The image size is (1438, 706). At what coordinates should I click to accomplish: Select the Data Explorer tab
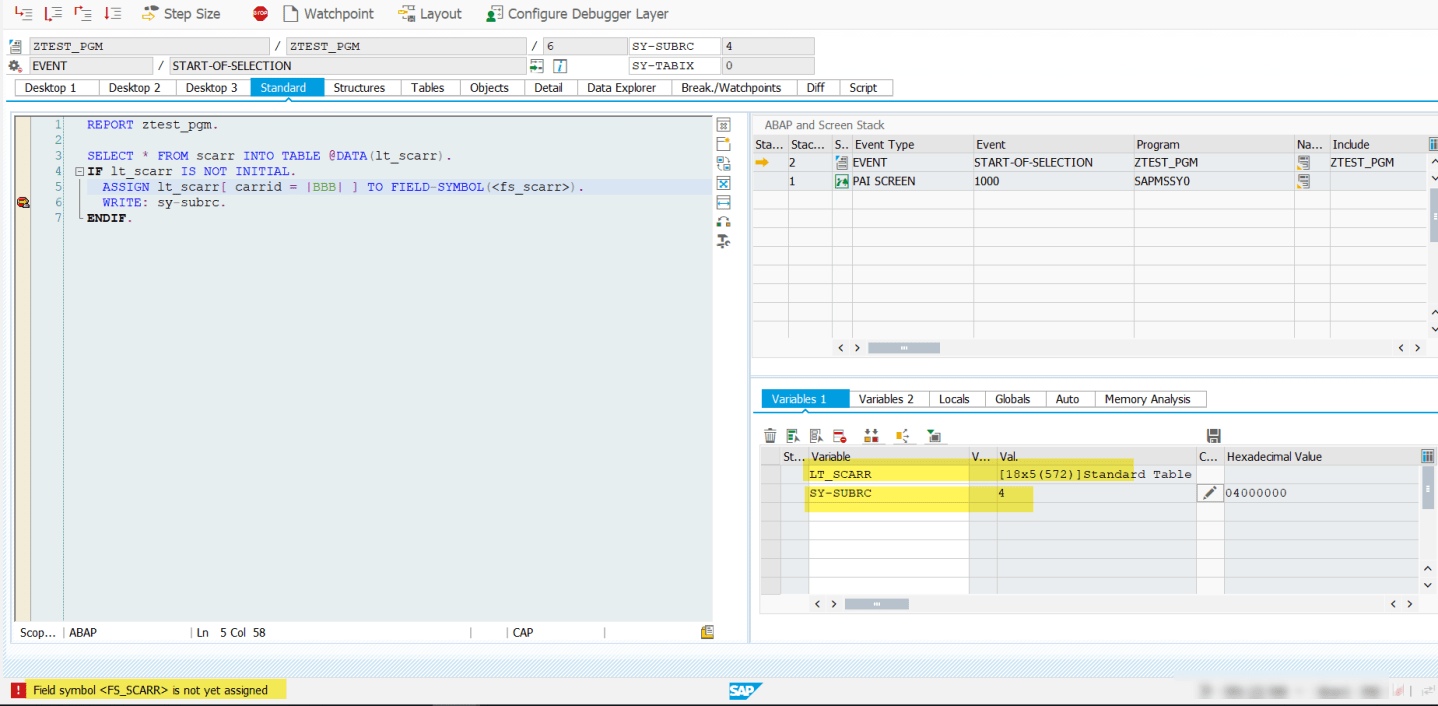click(x=623, y=87)
